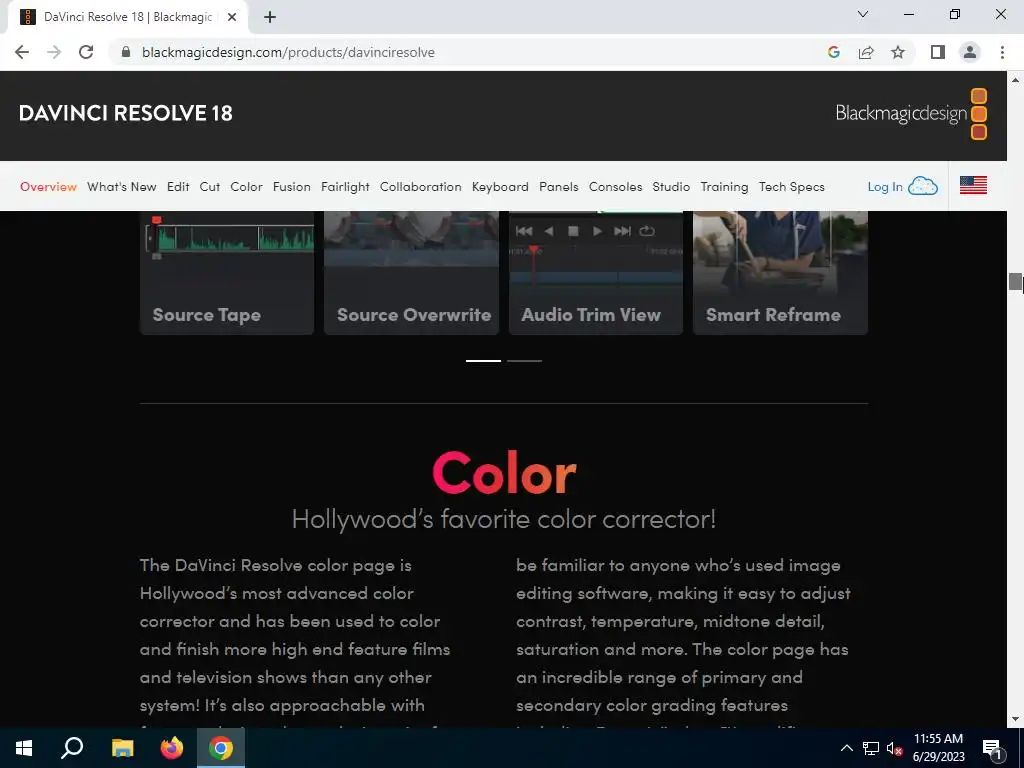1024x768 pixels.
Task: Click the browser back arrow
Action: pos(22,52)
